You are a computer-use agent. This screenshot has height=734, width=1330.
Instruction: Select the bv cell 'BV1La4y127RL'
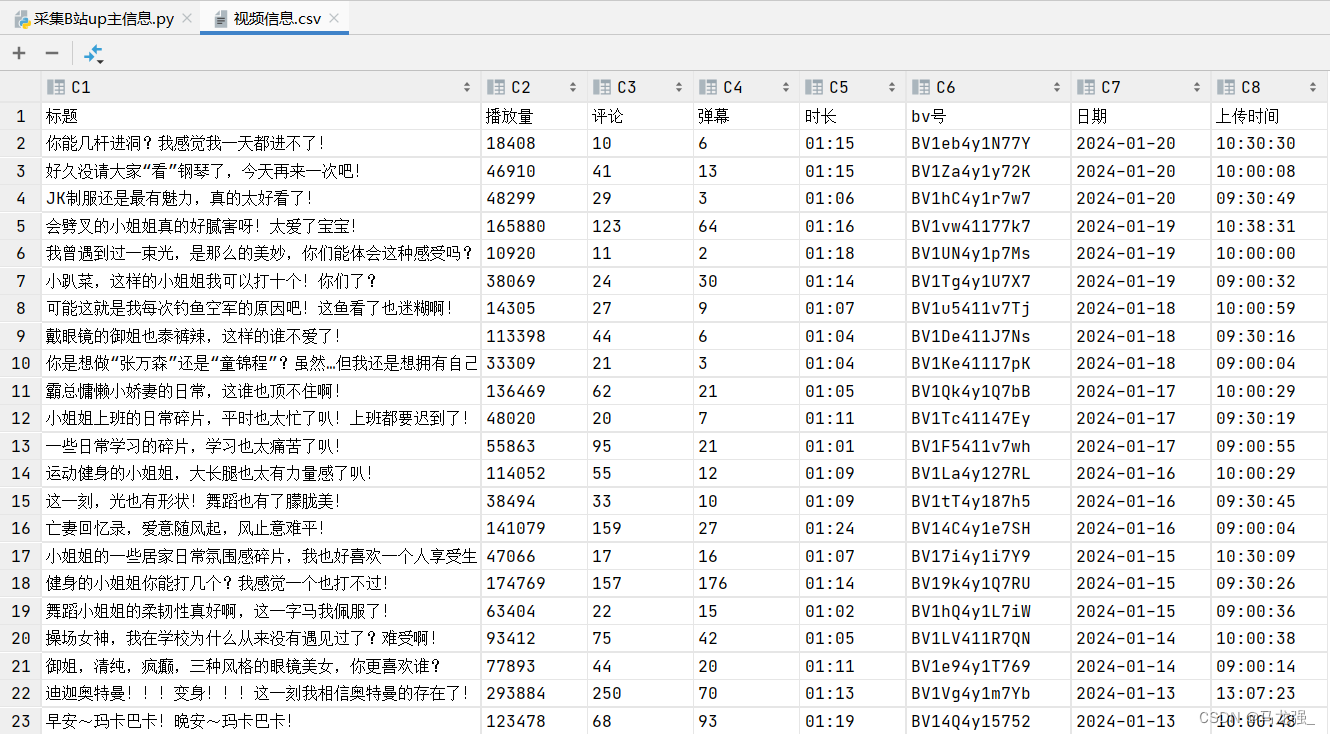[x=988, y=473]
